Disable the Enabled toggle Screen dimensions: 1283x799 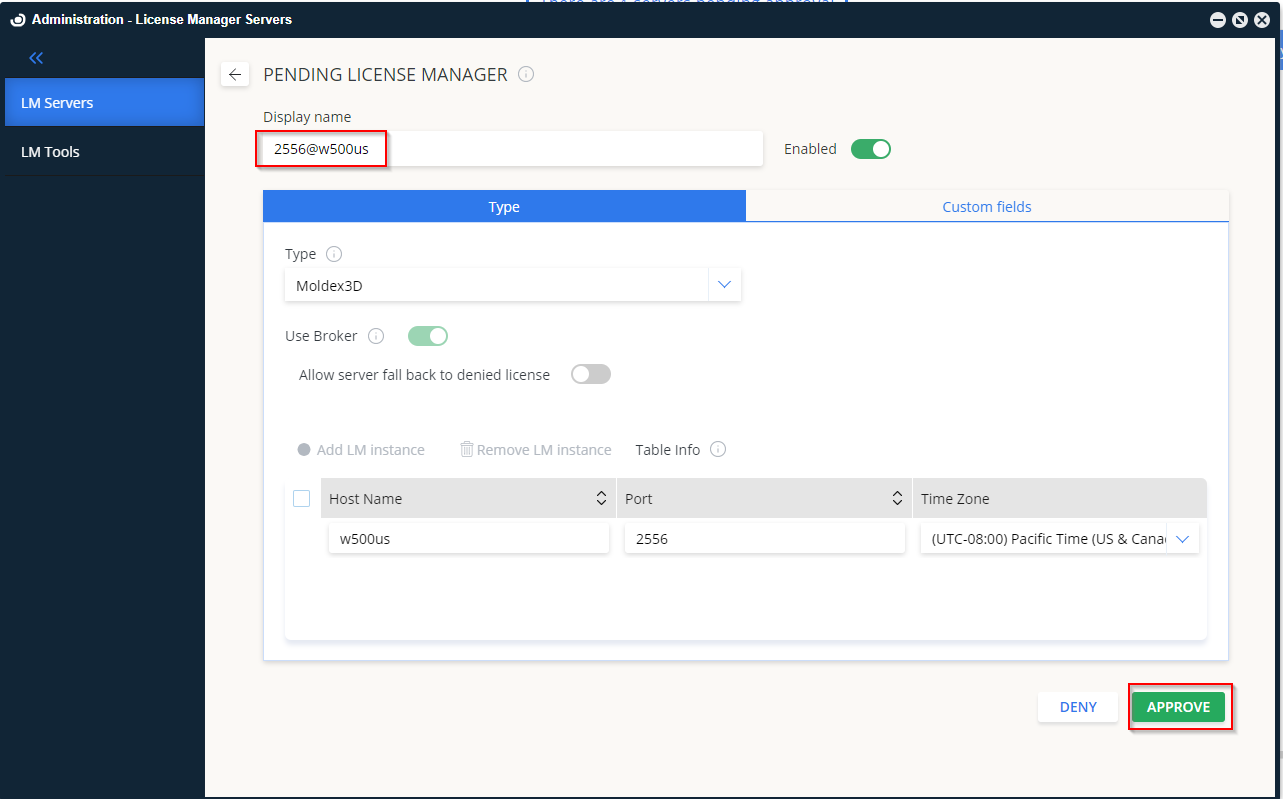(870, 148)
